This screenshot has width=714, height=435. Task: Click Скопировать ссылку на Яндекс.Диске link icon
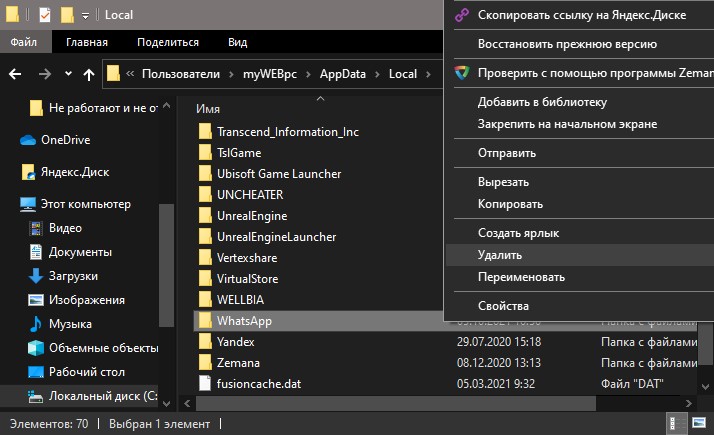[462, 15]
